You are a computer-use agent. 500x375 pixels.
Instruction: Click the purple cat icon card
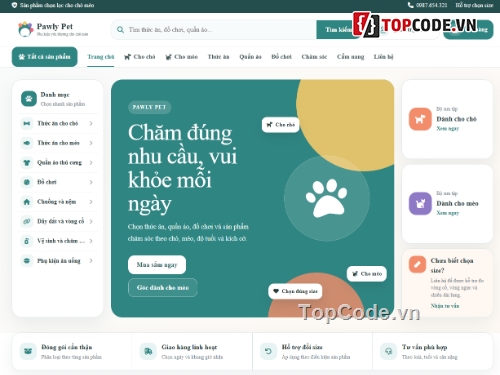[420, 203]
